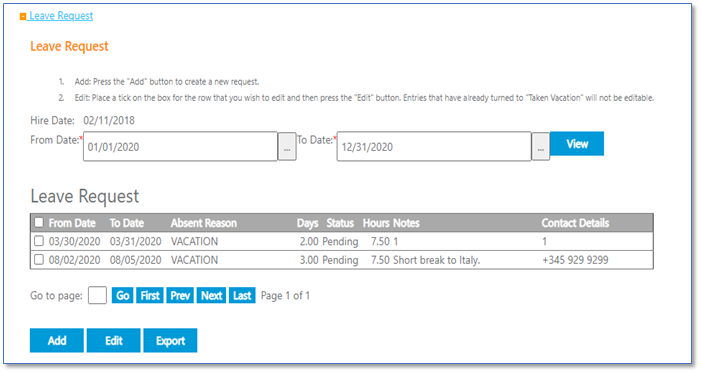Click the Edit button
The width and height of the screenshot is (701, 373).
pos(114,340)
